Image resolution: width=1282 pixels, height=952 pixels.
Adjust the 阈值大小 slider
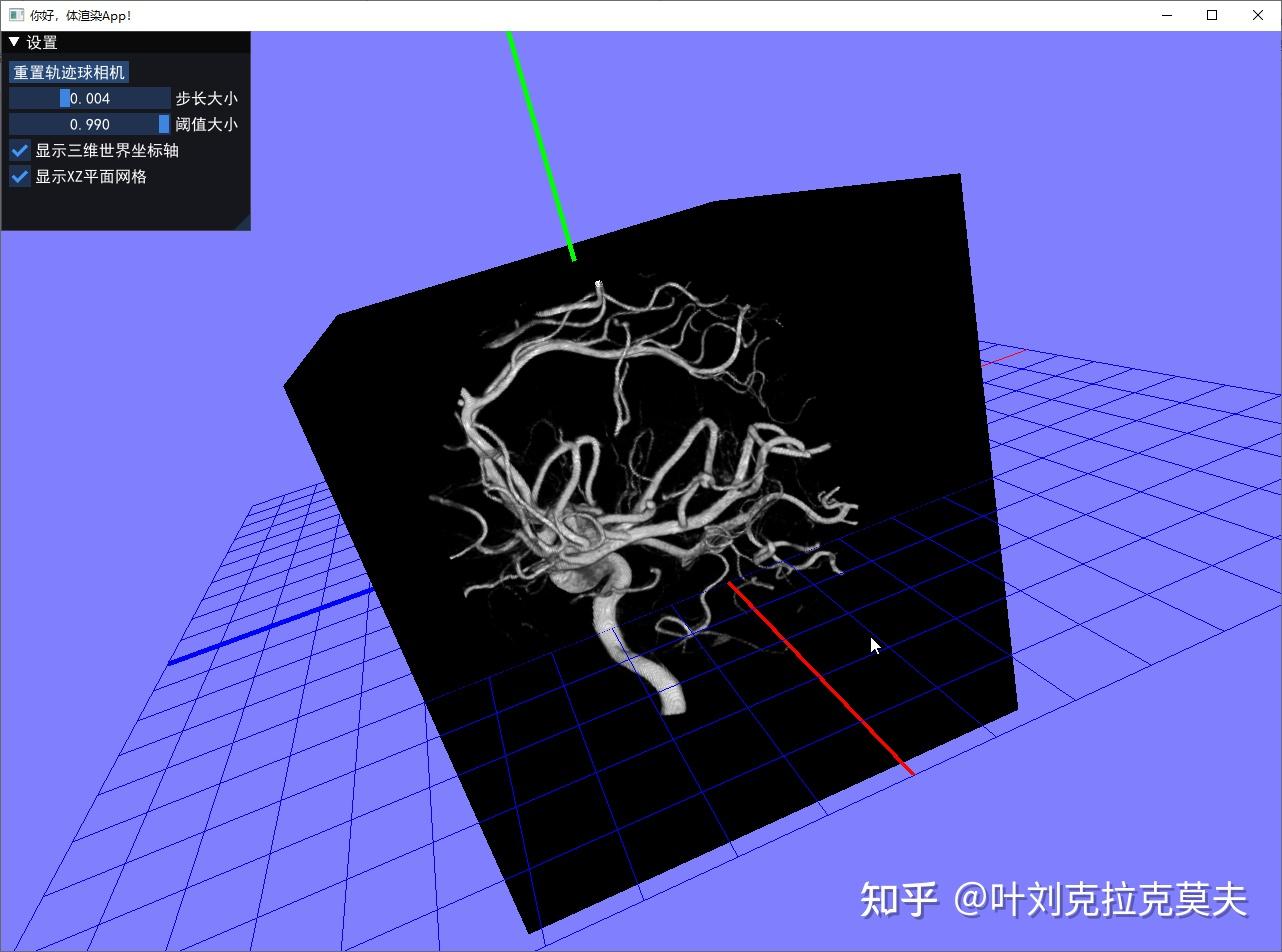coord(90,124)
